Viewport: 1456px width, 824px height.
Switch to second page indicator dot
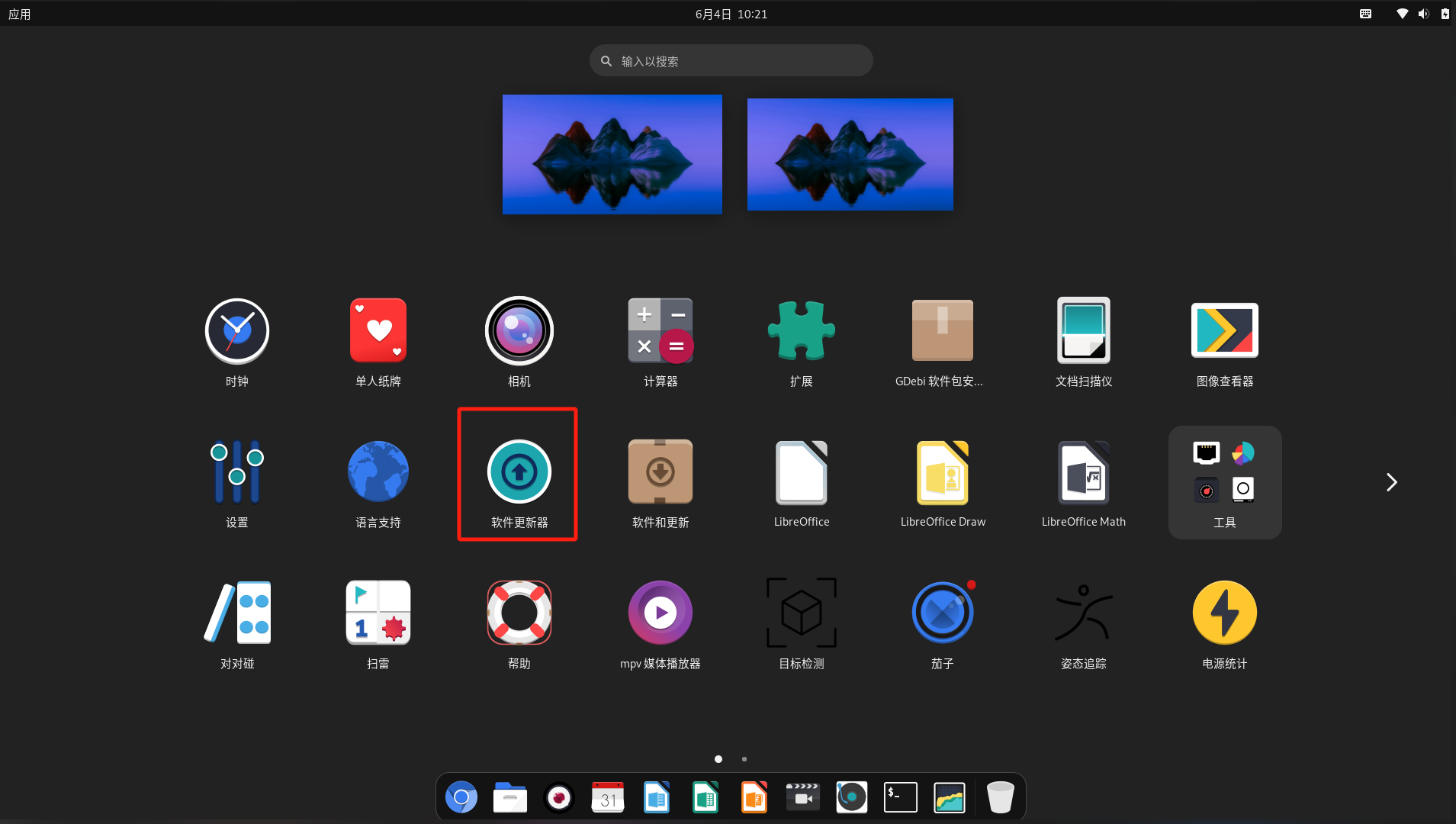744,759
